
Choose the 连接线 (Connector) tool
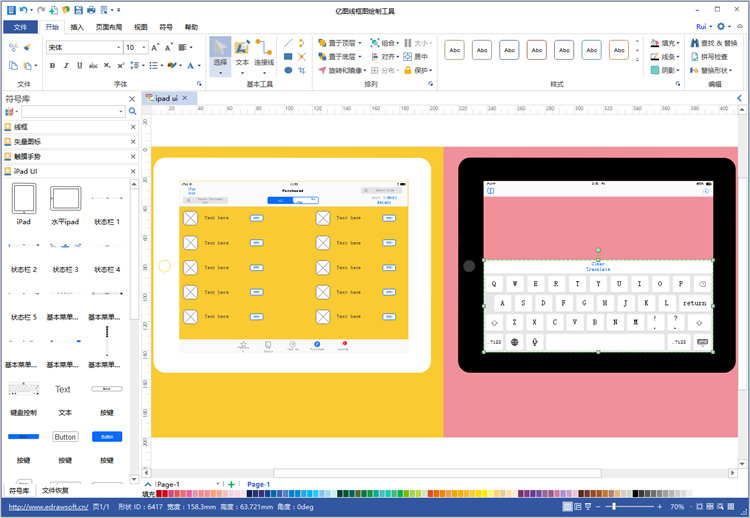coord(264,54)
